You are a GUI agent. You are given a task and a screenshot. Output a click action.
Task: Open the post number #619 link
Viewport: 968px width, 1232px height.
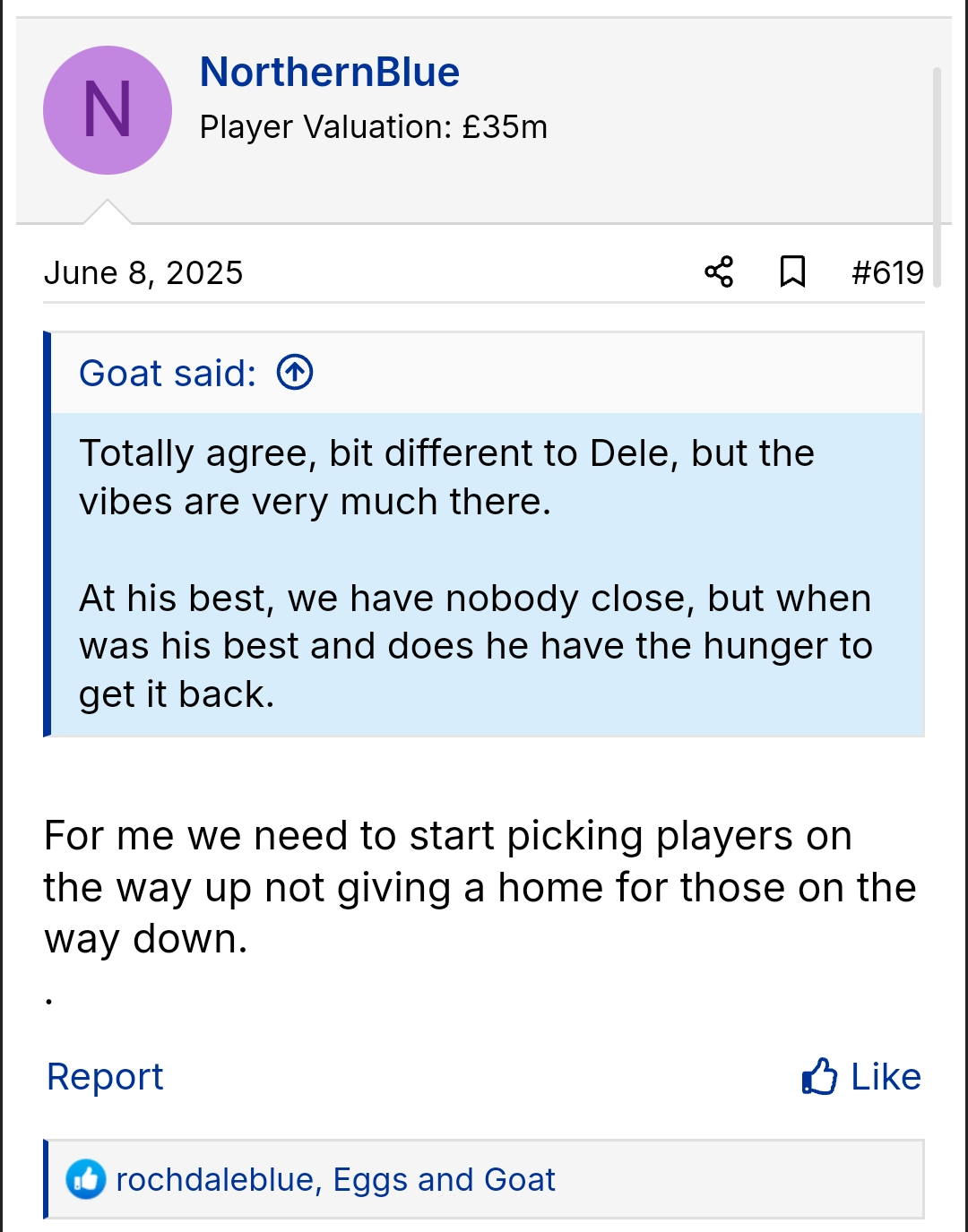click(887, 272)
